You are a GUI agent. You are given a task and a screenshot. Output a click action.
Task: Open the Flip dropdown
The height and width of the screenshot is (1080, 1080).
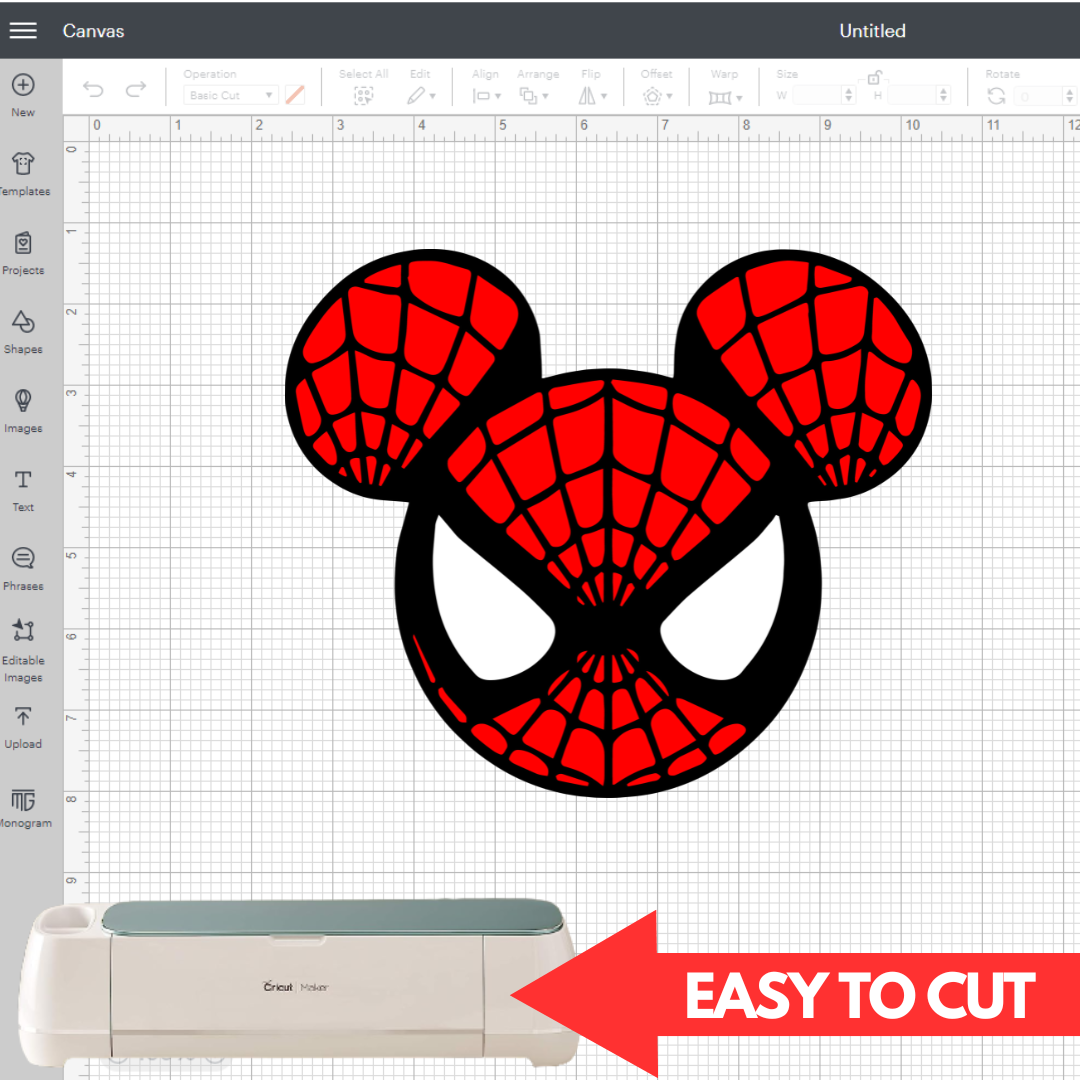(x=592, y=96)
